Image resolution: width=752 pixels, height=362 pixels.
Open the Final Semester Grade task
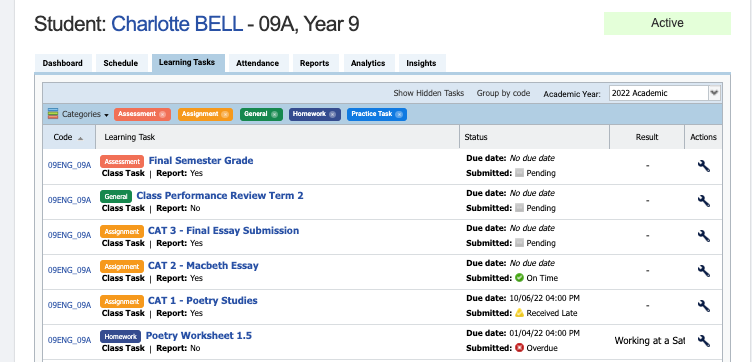coord(201,161)
